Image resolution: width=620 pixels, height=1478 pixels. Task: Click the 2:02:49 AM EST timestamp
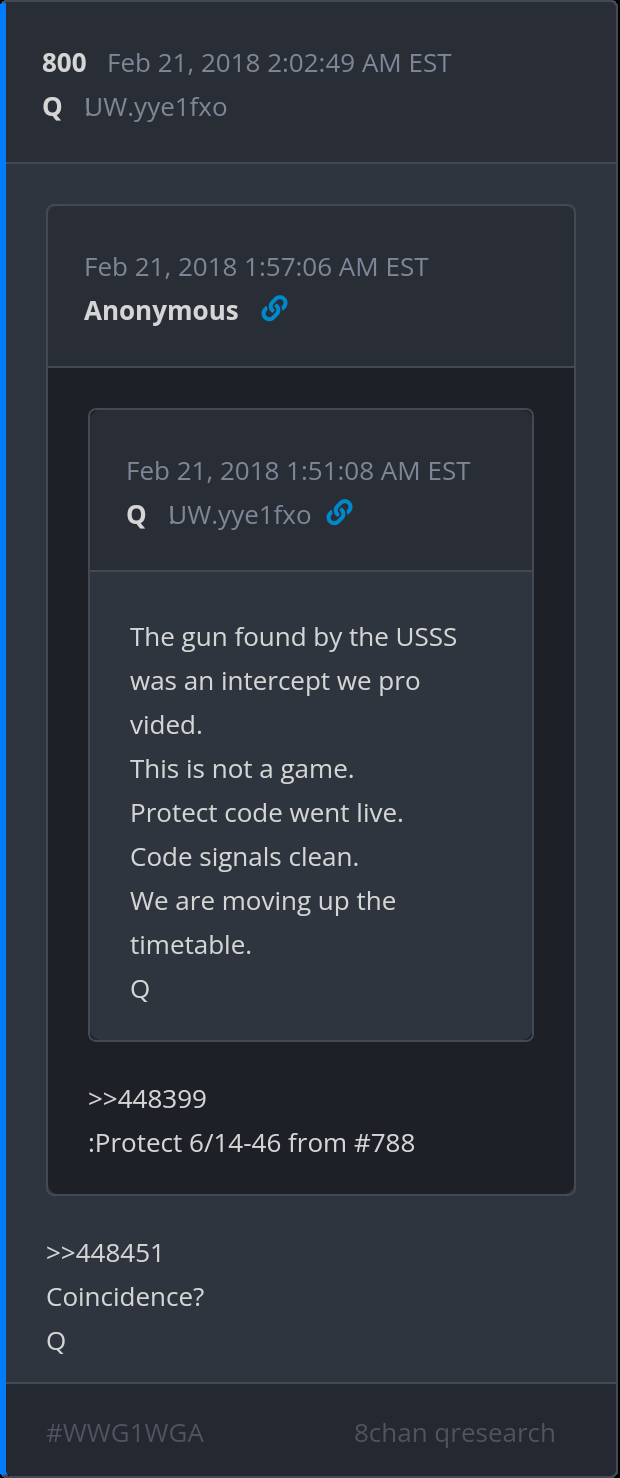279,63
